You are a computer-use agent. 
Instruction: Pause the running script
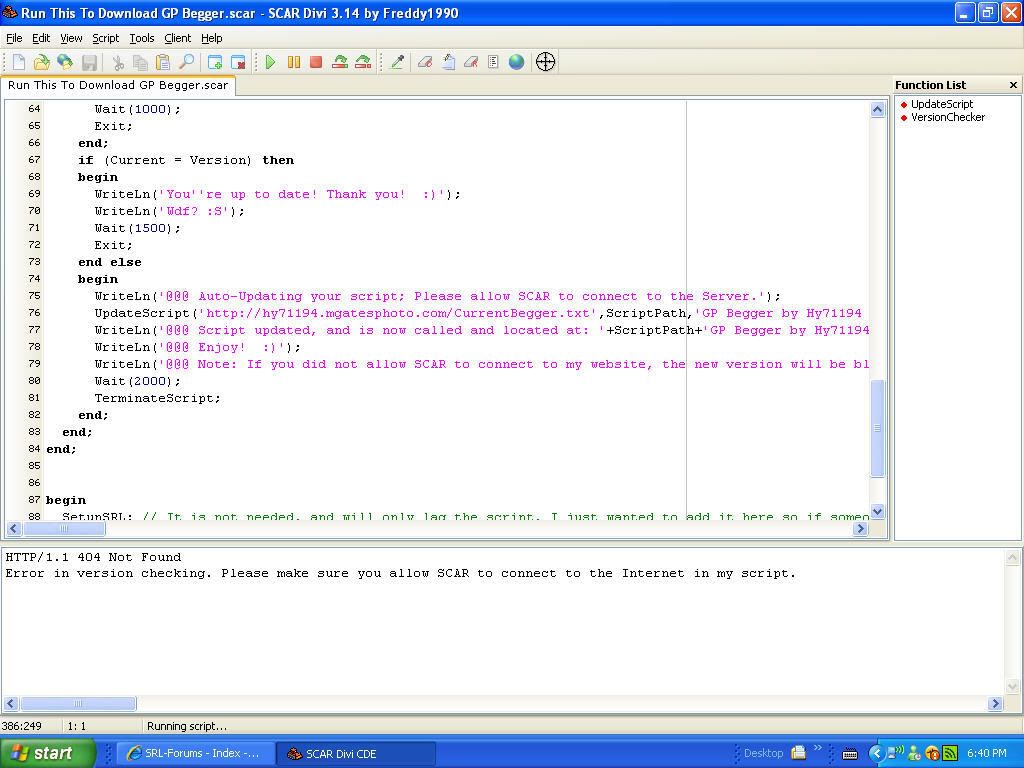click(293, 62)
